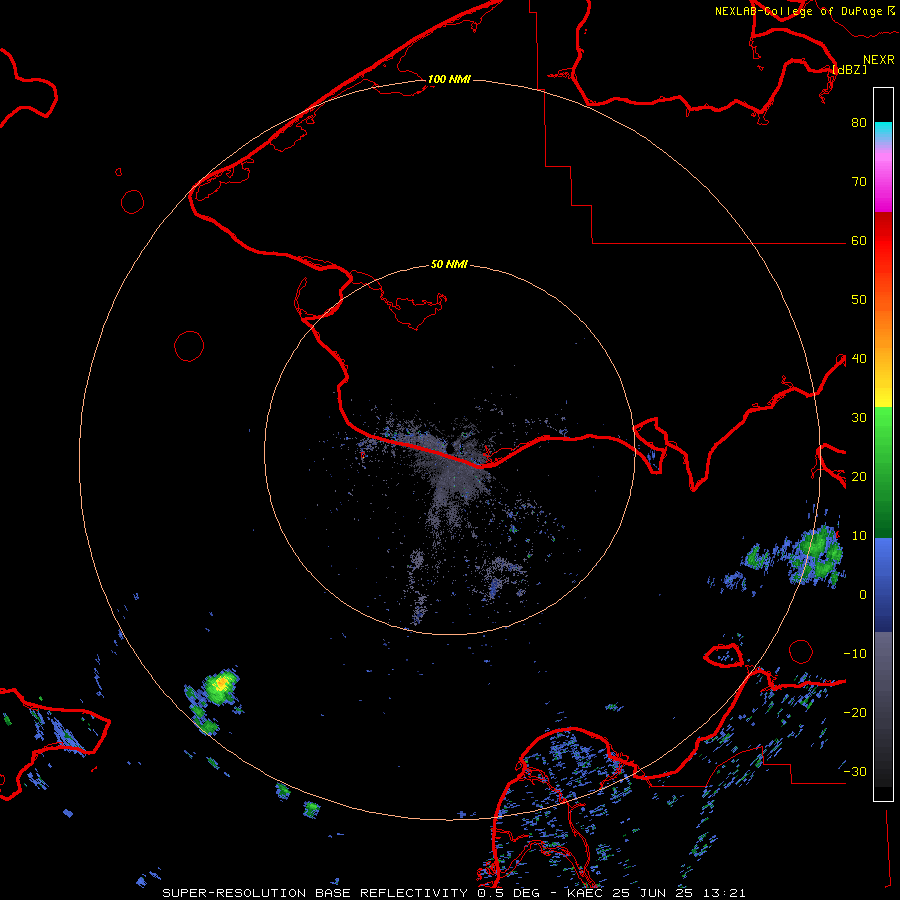Screen dimensions: 900x900
Task: Click the 50 tick label on dBZ scale
Action: [859, 300]
